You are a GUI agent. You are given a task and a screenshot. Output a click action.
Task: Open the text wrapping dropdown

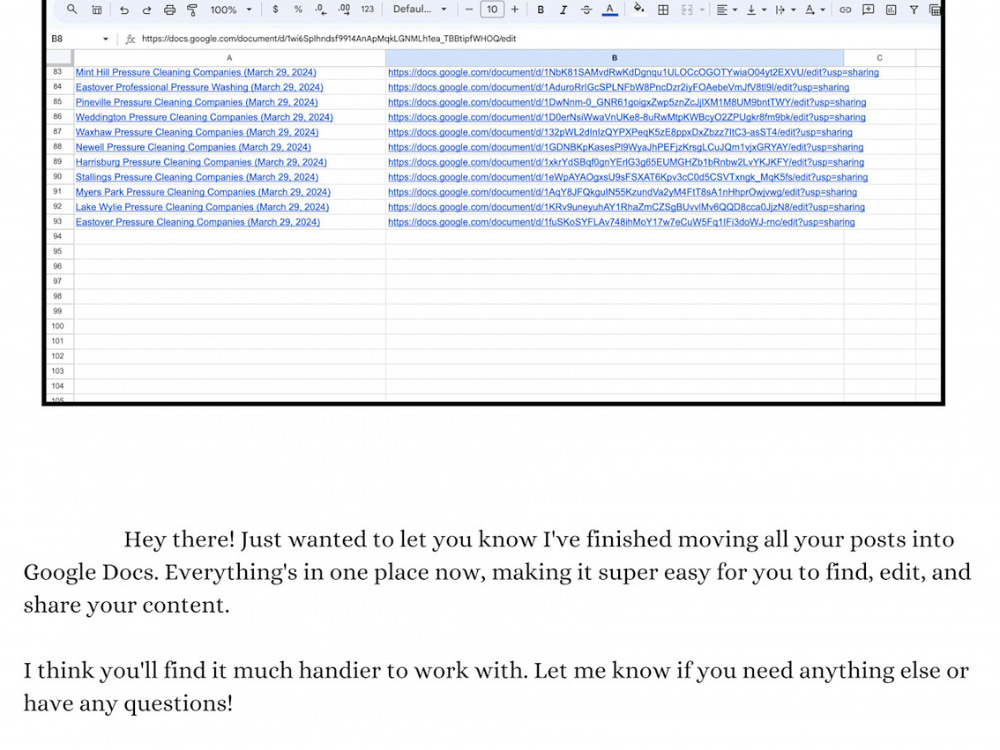tap(785, 9)
